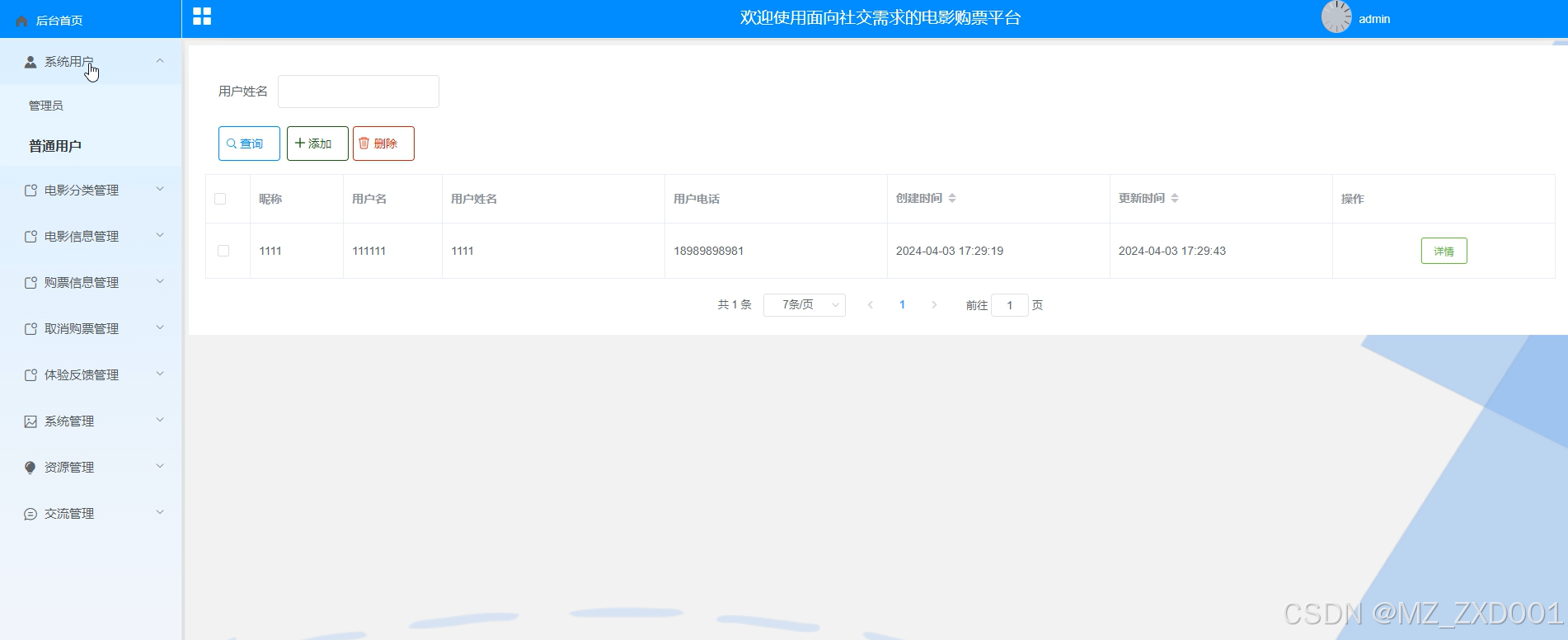Image resolution: width=1568 pixels, height=640 pixels.
Task: Expand the 电影分类管理 chevron
Action: click(x=160, y=190)
